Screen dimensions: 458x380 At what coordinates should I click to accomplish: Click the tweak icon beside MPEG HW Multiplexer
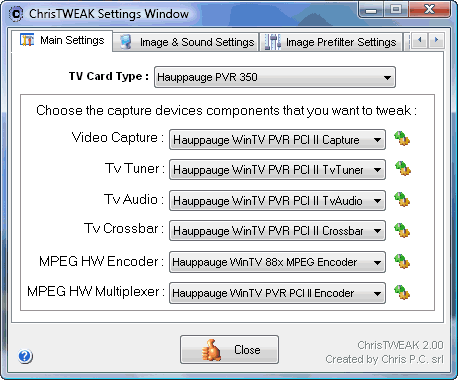click(402, 292)
